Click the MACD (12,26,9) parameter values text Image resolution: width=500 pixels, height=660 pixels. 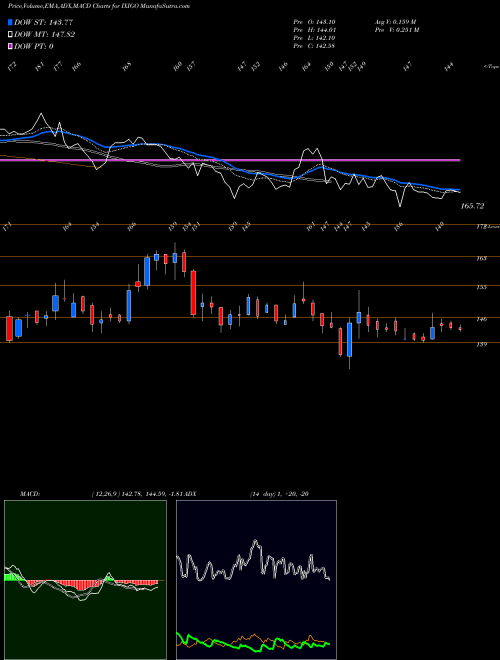(136, 494)
